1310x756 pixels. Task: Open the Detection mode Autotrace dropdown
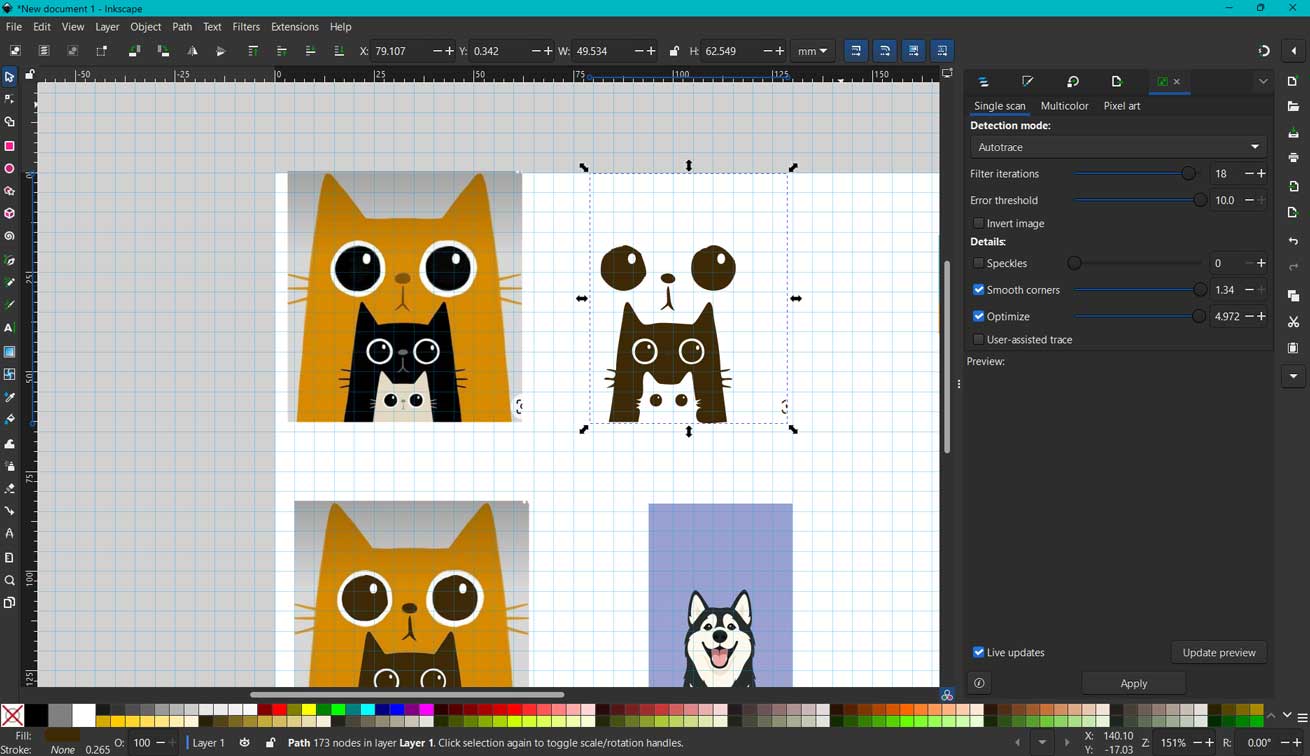pos(1117,147)
